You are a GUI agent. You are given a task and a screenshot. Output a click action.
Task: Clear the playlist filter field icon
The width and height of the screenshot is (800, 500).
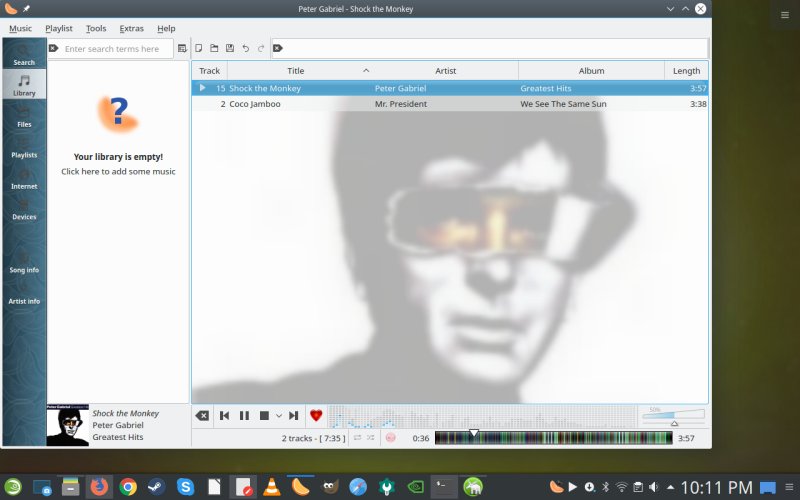(278, 48)
